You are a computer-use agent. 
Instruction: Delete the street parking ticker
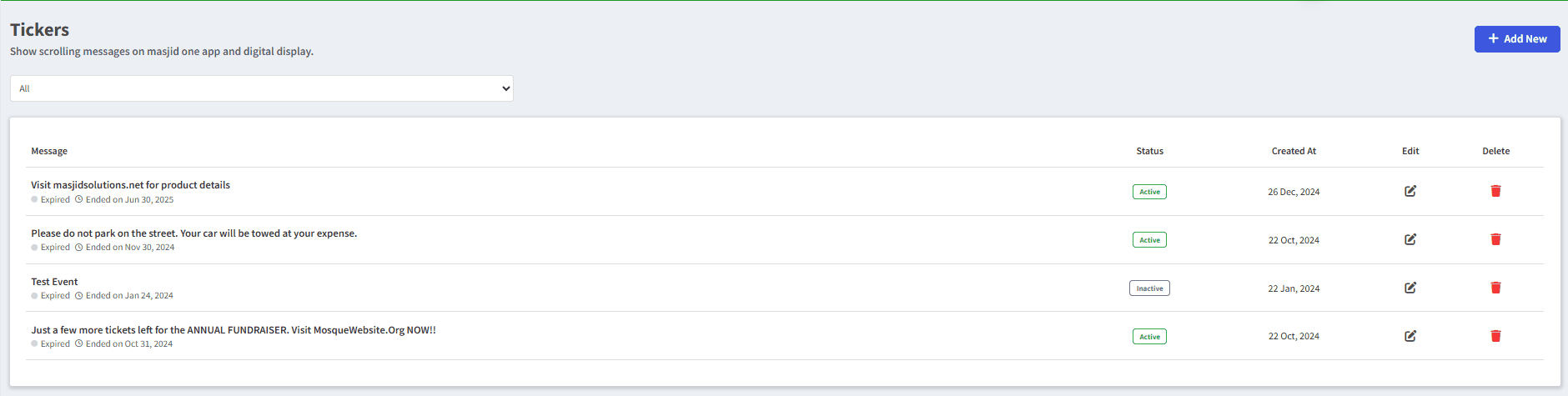tap(1495, 239)
